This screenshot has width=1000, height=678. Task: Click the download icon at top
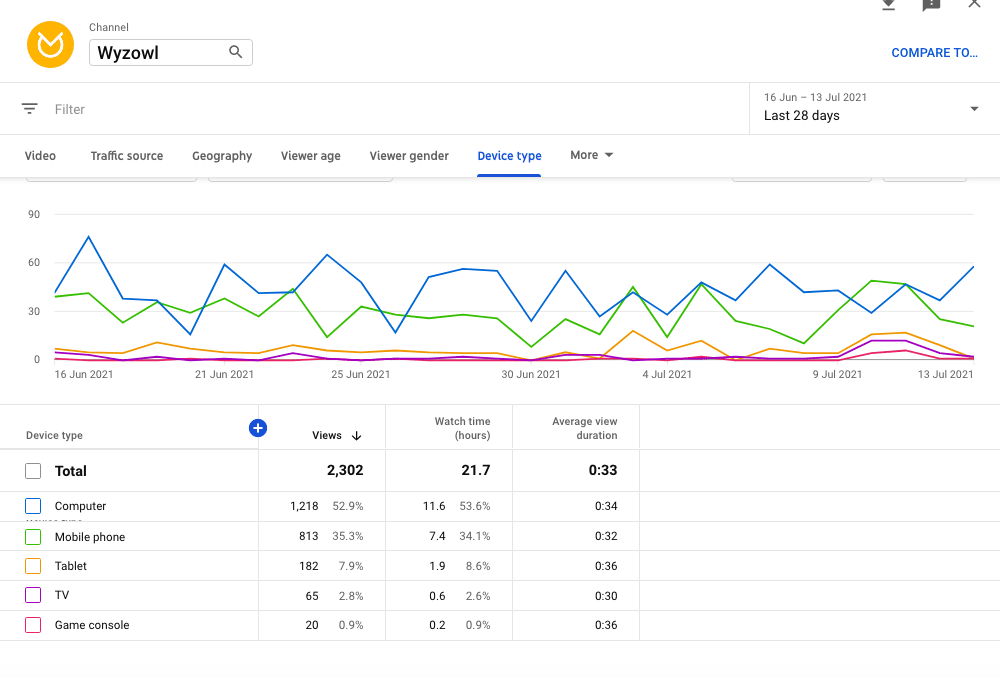(x=888, y=5)
